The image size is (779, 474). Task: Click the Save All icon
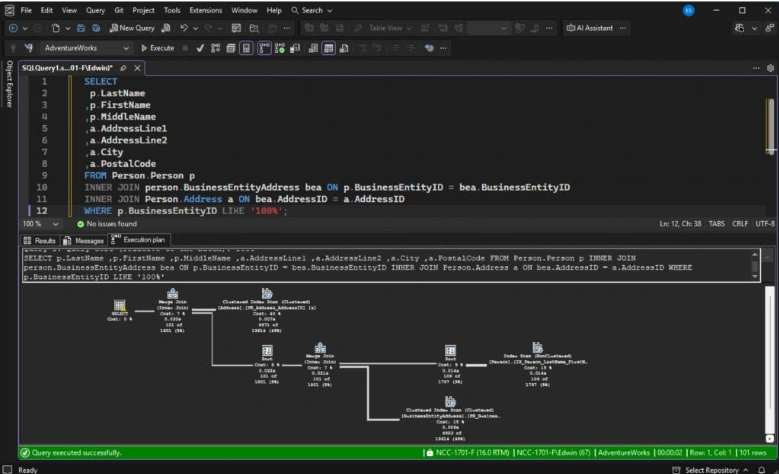click(96, 28)
